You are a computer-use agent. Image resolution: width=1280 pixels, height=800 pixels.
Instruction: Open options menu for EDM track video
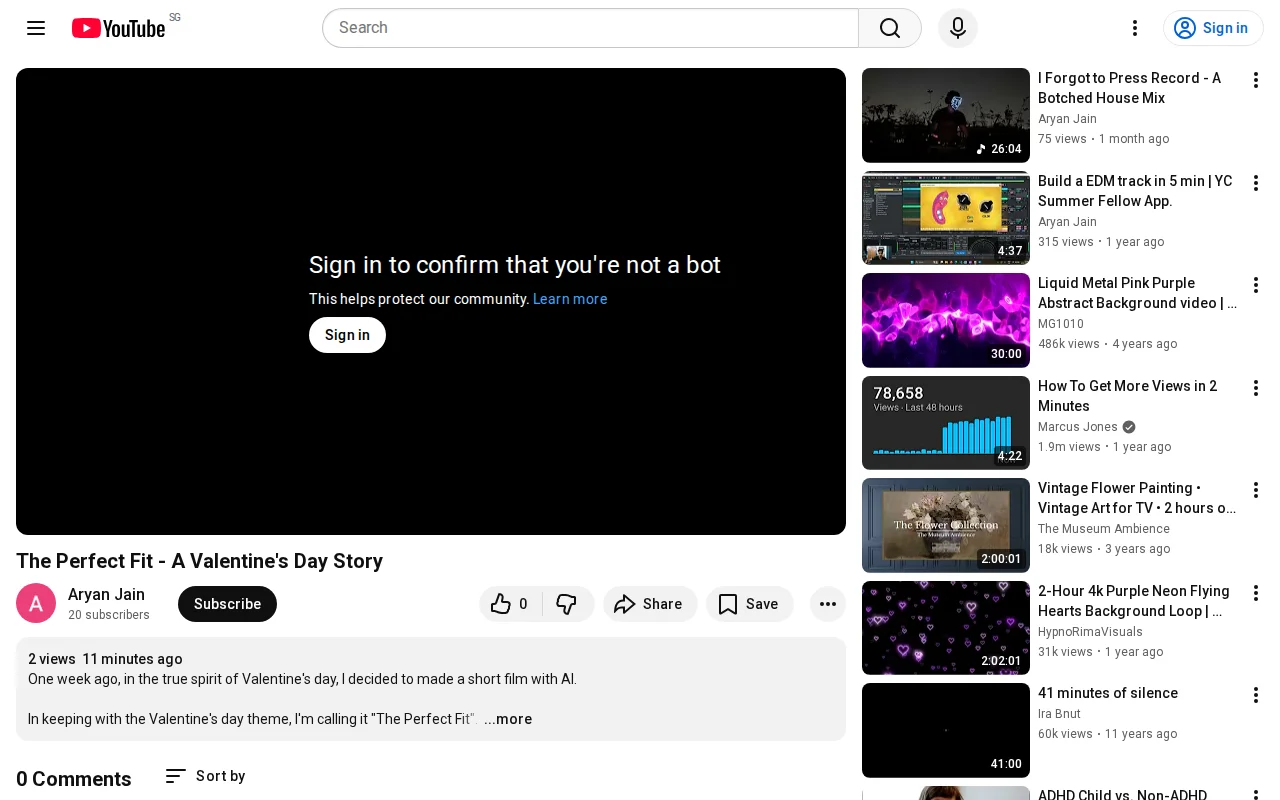1256,183
